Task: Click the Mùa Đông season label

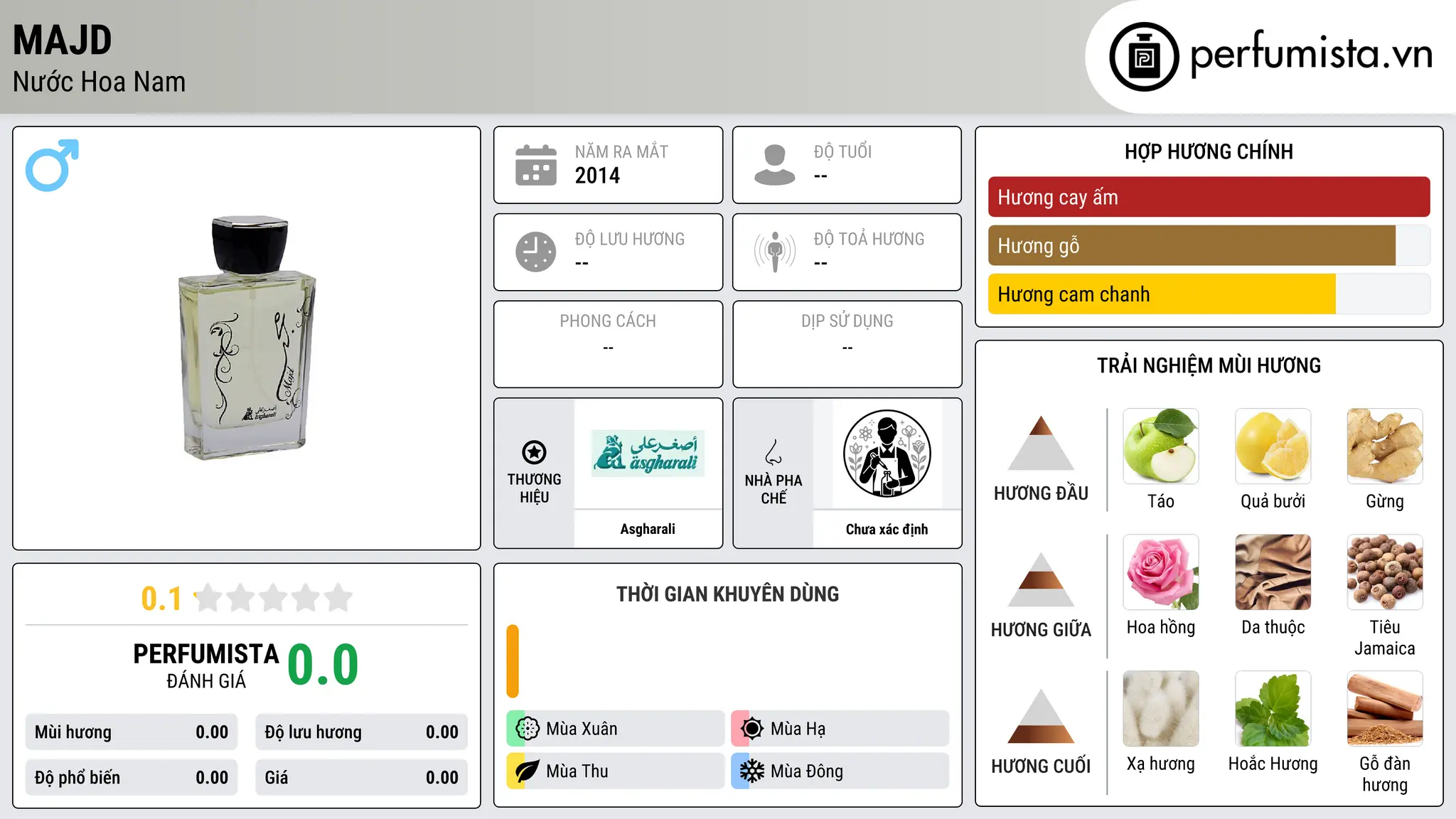Action: pyautogui.click(x=806, y=771)
